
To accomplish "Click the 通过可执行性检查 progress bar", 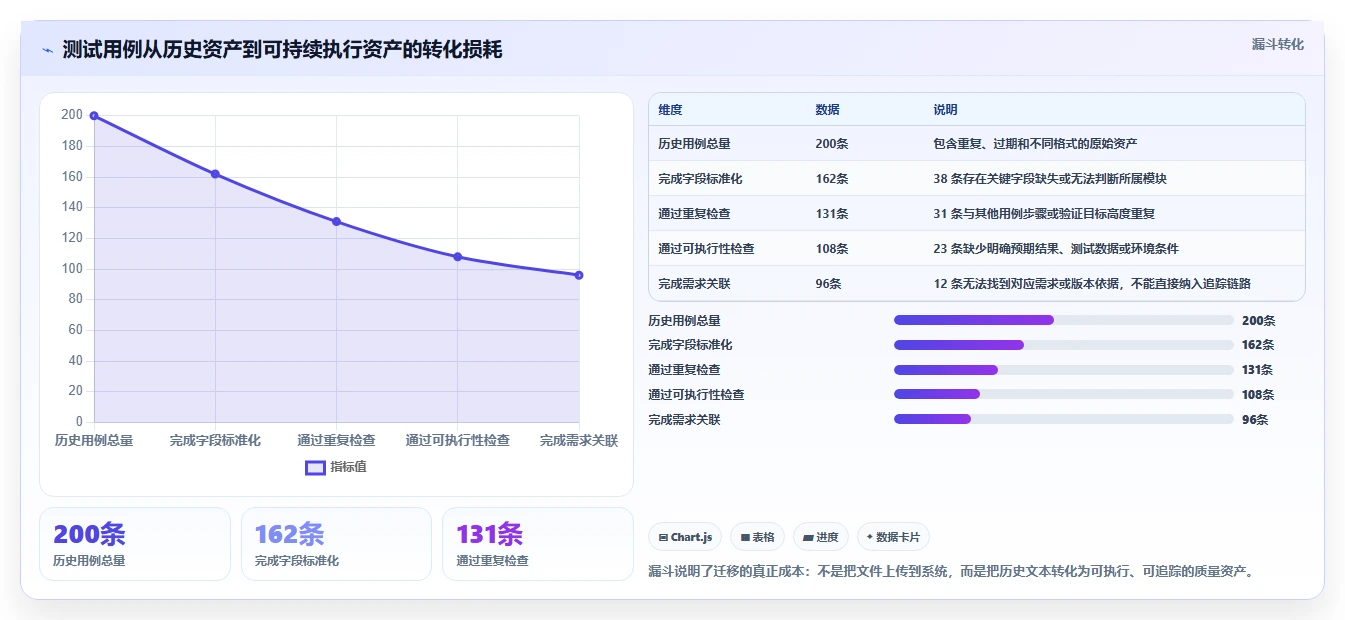I will click(x=1064, y=395).
